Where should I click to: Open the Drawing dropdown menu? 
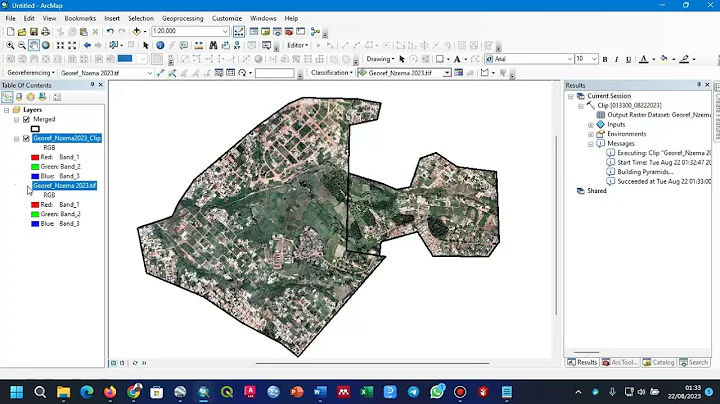(380, 59)
